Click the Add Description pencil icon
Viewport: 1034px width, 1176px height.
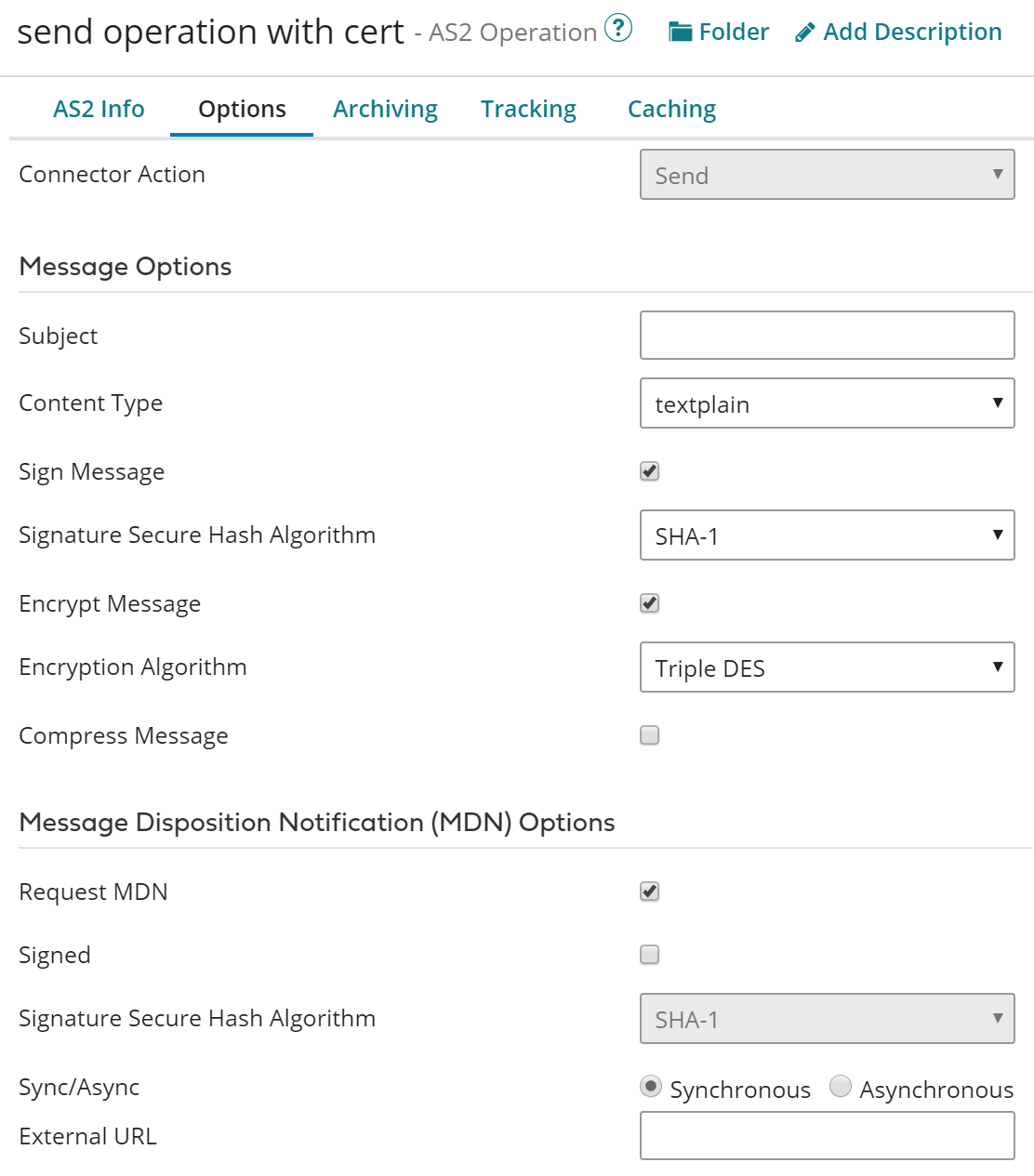[x=805, y=33]
